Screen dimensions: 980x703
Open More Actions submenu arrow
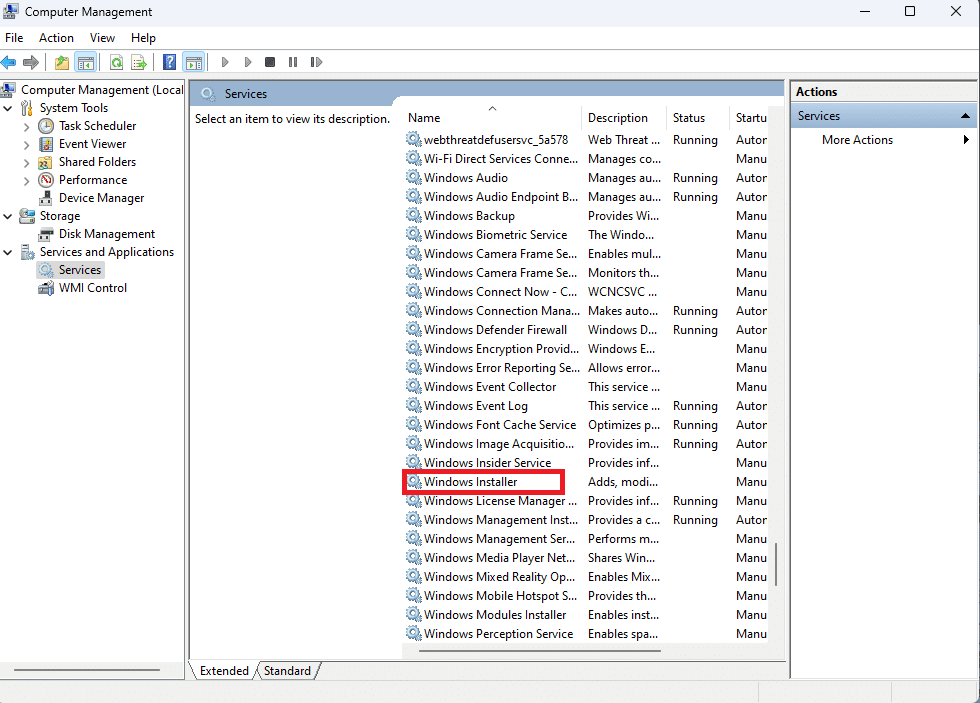[x=966, y=140]
